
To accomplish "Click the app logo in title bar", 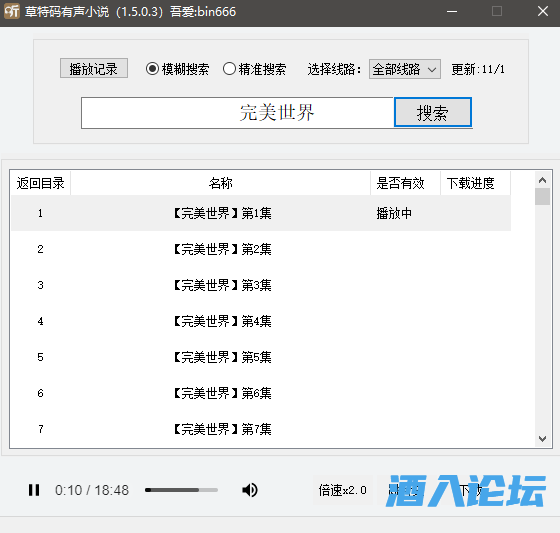I will (x=12, y=11).
